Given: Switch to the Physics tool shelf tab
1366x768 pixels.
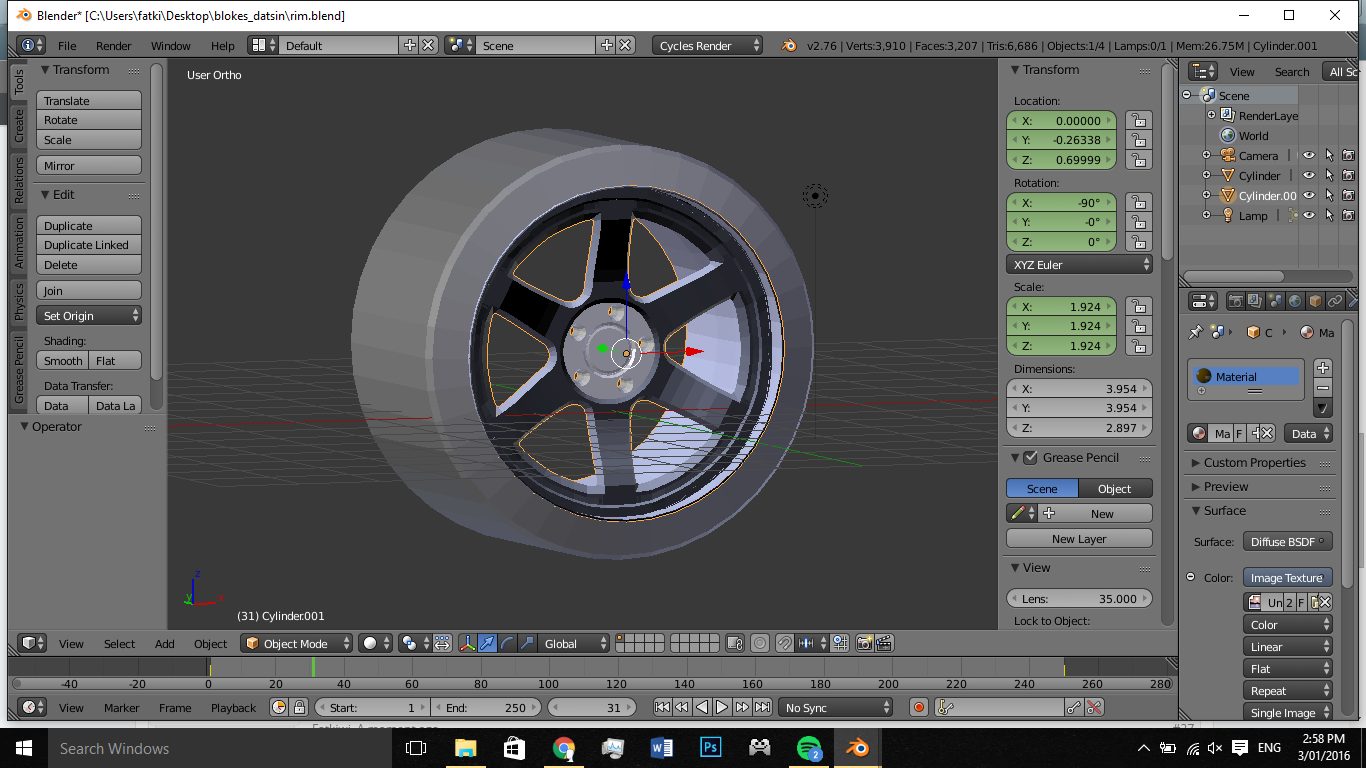Looking at the screenshot, I should click(x=18, y=302).
